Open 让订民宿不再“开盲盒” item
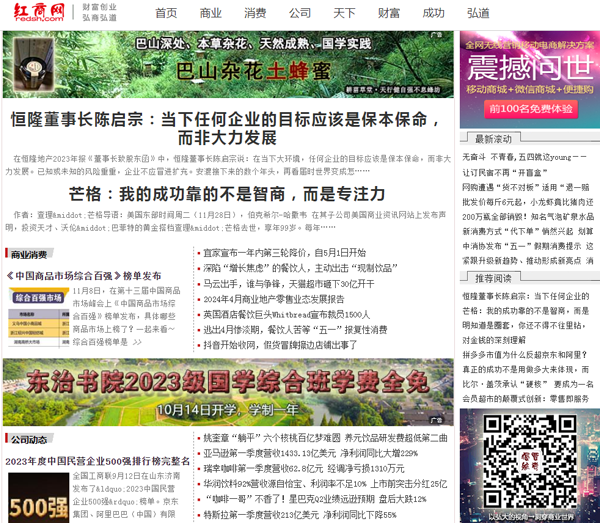Viewport: 600px width, 523px height. click(505, 173)
